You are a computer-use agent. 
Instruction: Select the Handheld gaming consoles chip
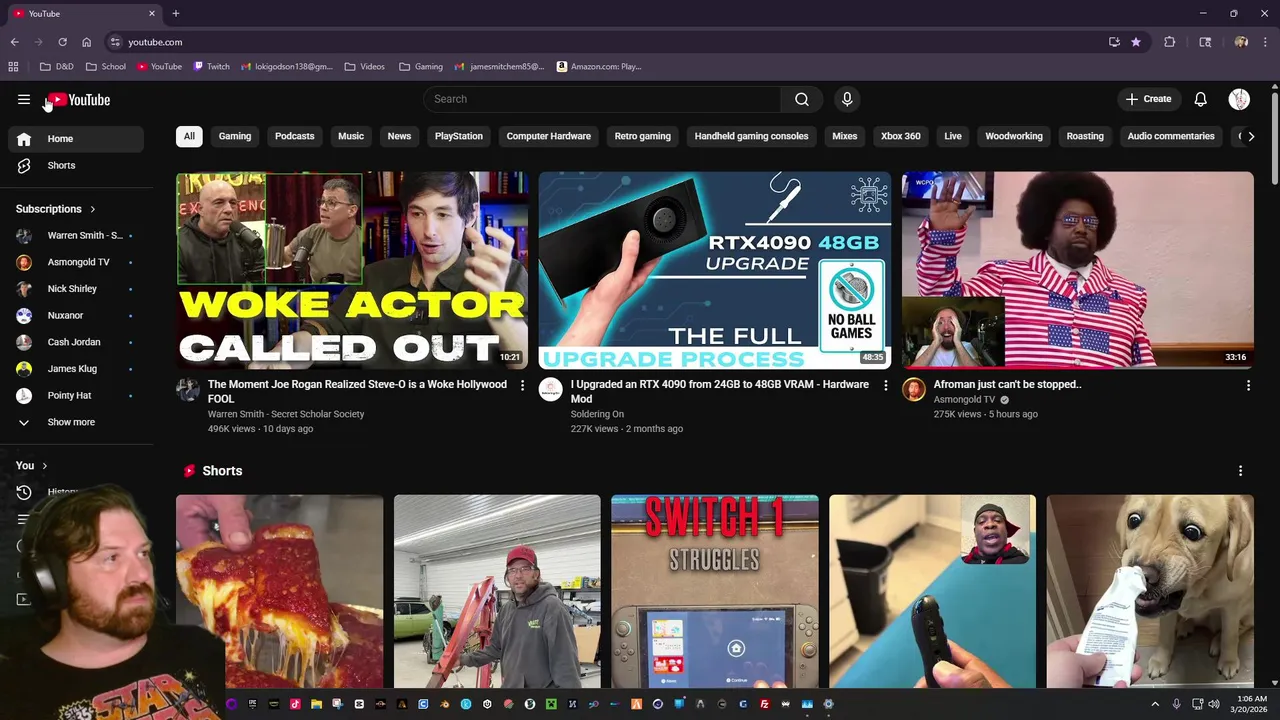tap(751, 136)
